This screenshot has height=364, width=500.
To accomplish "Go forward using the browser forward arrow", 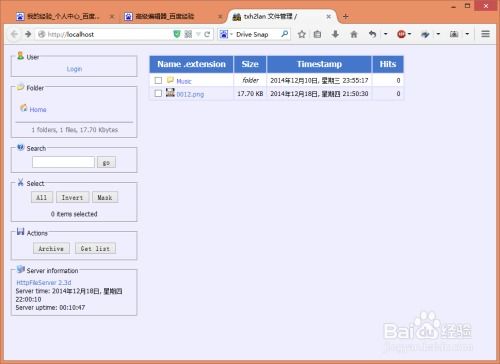I will click(x=28, y=34).
